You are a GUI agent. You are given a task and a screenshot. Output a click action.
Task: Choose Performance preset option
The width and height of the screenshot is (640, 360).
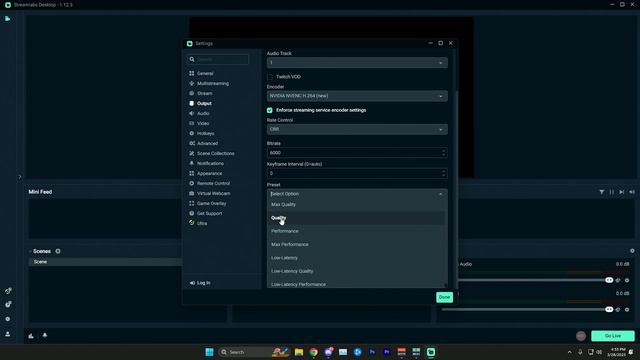pyautogui.click(x=356, y=231)
